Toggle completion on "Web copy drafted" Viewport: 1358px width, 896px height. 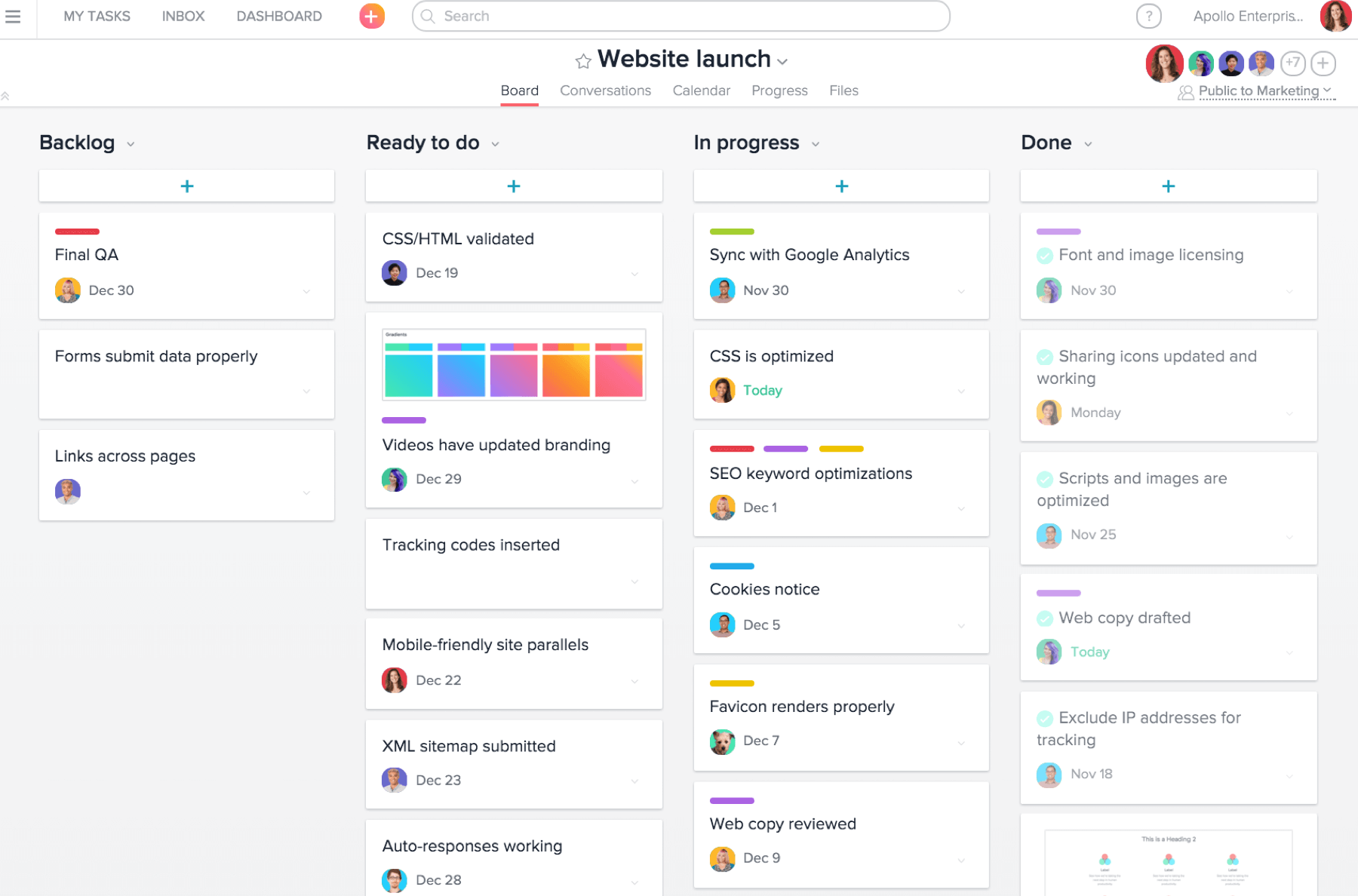click(1045, 618)
